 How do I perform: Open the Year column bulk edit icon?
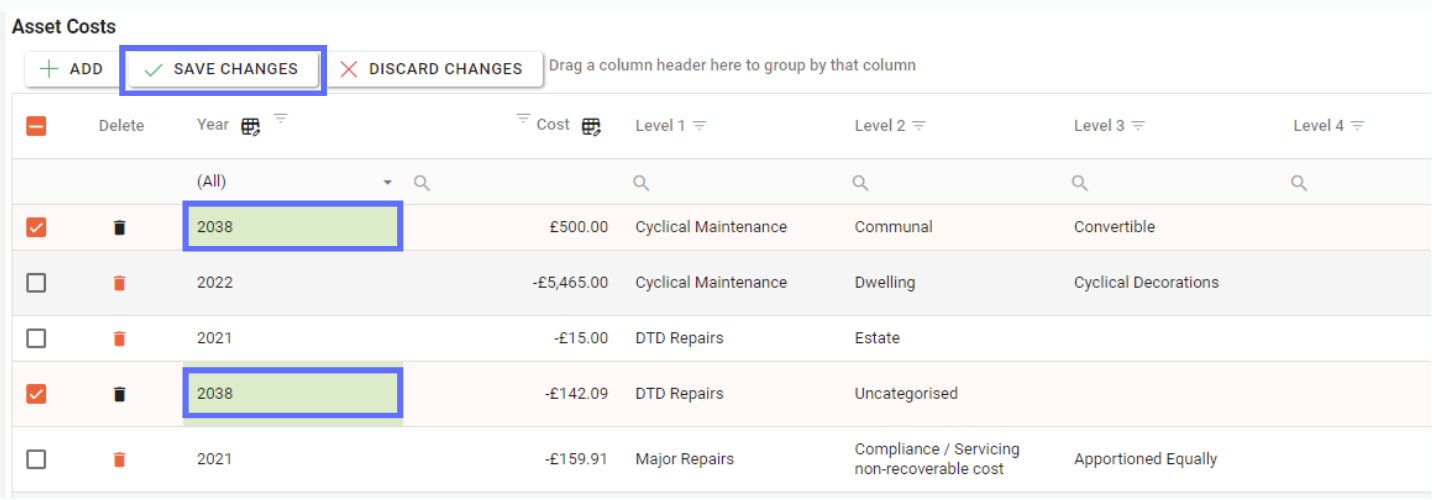click(250, 126)
